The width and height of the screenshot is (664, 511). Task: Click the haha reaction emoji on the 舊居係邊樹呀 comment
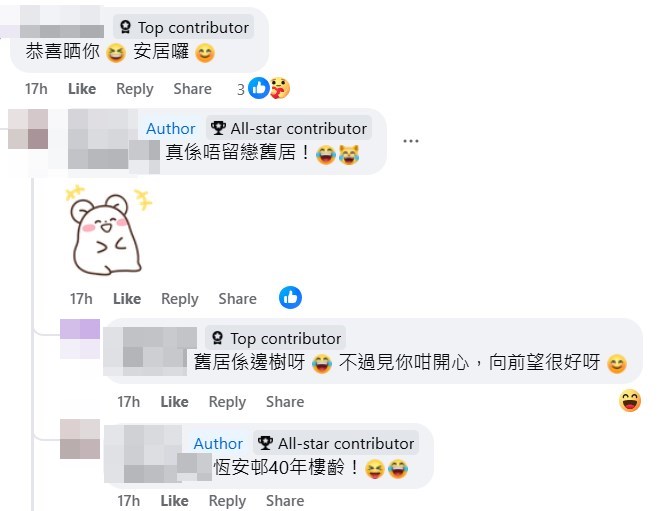pyautogui.click(x=630, y=401)
